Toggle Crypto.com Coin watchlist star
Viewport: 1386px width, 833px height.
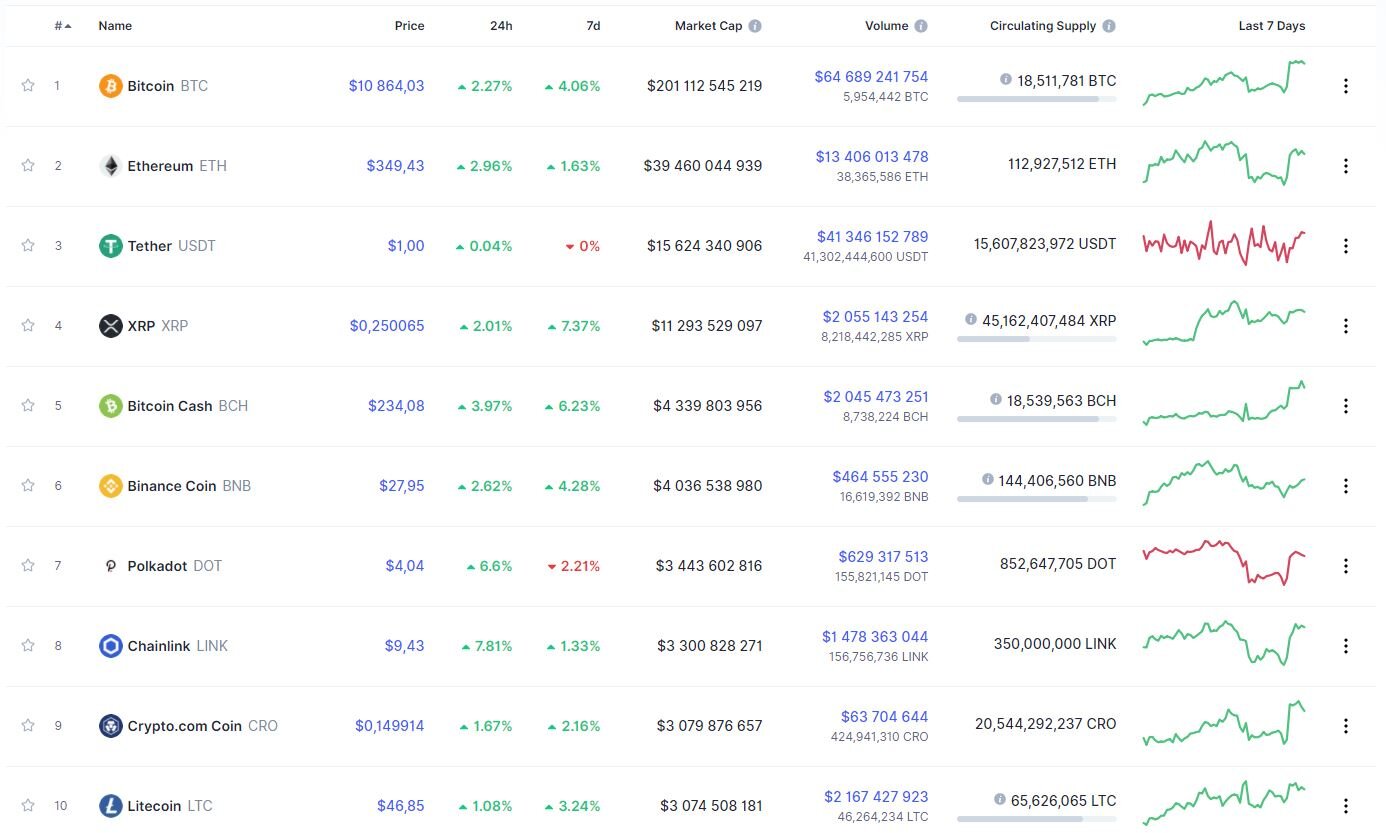(28, 725)
